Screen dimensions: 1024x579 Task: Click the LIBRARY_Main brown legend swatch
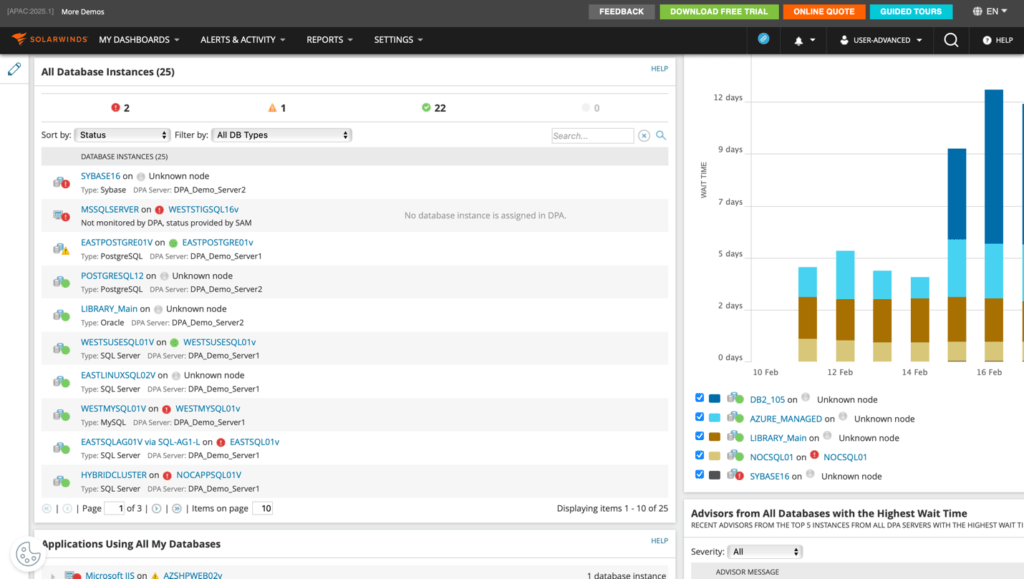coord(714,436)
